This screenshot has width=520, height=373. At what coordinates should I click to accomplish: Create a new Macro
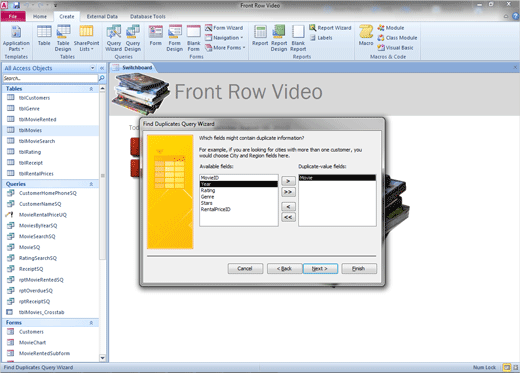pos(366,36)
